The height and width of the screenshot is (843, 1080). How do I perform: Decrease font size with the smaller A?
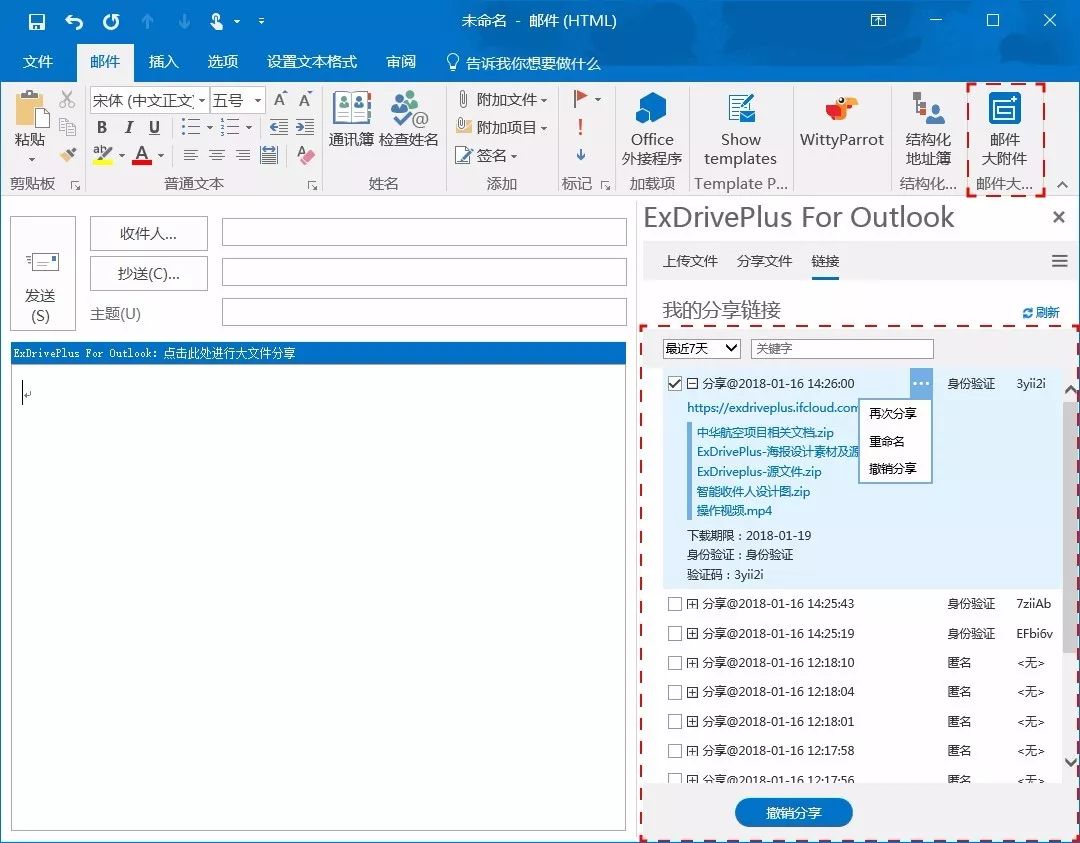(305, 100)
